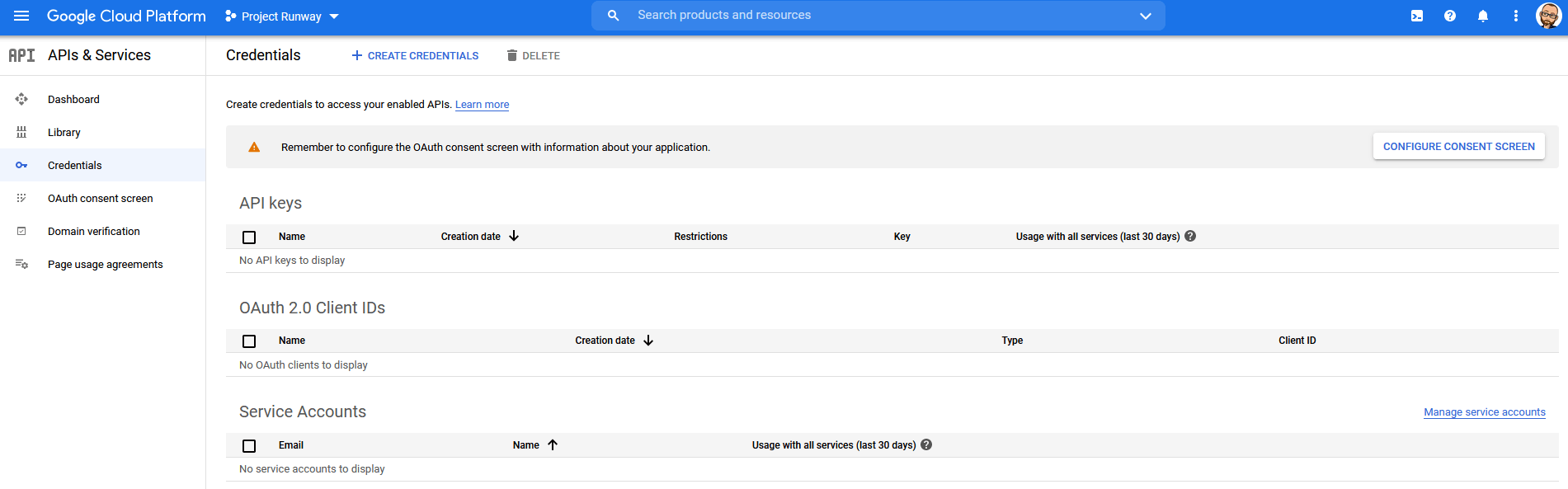Open the Manage service accounts link
The height and width of the screenshot is (489, 1568).
[1484, 412]
